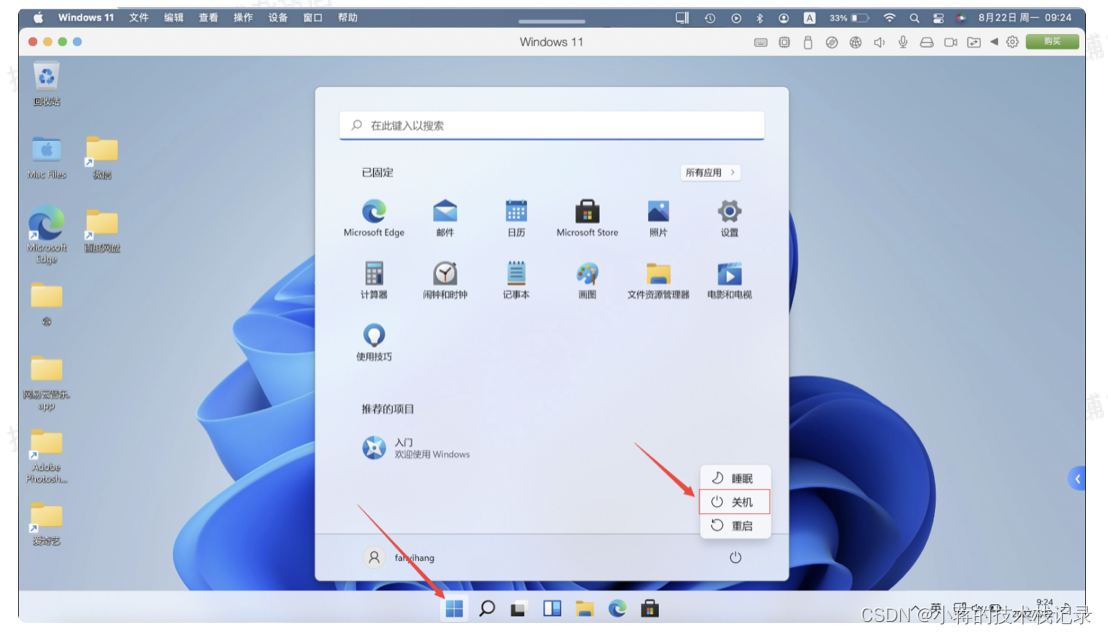1108x634 pixels.
Task: Click the Wi-Fi icon in menu bar
Action: click(890, 18)
